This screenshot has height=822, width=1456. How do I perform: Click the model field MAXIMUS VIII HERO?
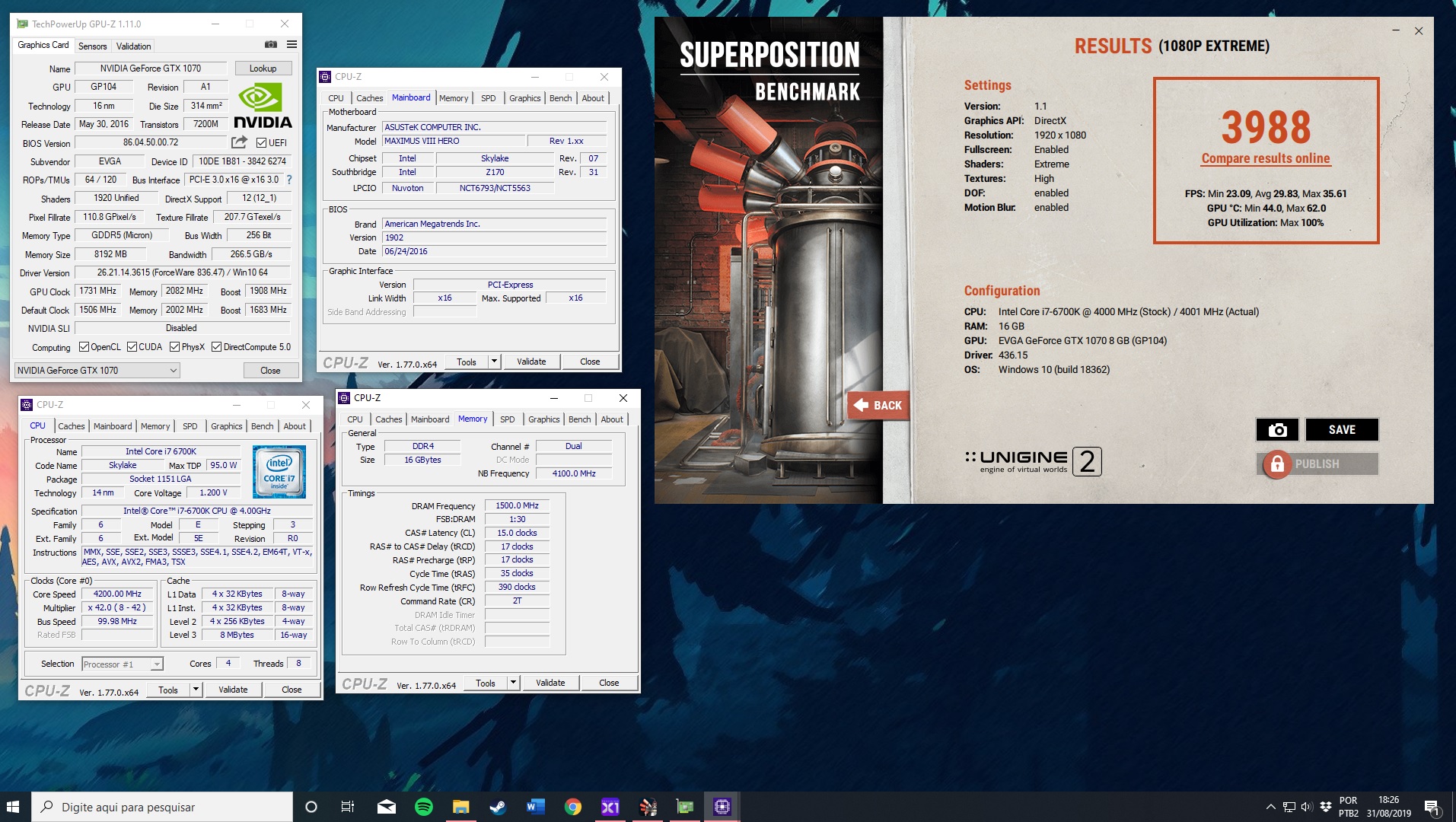click(x=454, y=141)
